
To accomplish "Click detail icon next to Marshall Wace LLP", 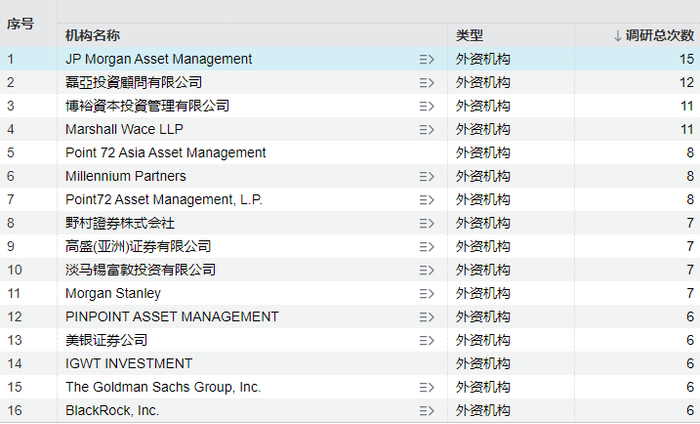I will click(427, 129).
